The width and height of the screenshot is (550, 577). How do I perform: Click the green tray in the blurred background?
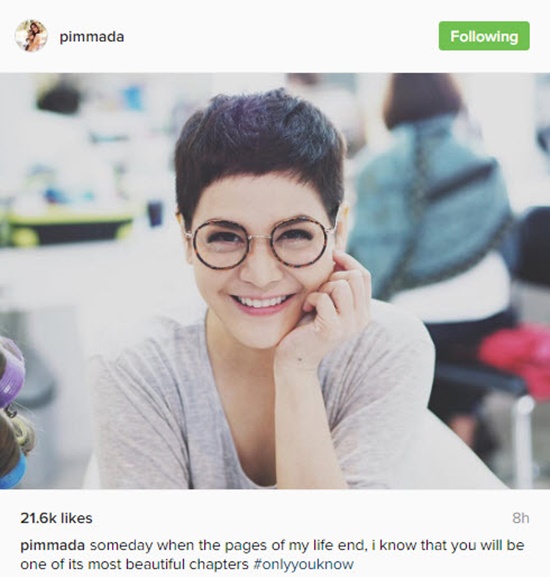pos(66,226)
